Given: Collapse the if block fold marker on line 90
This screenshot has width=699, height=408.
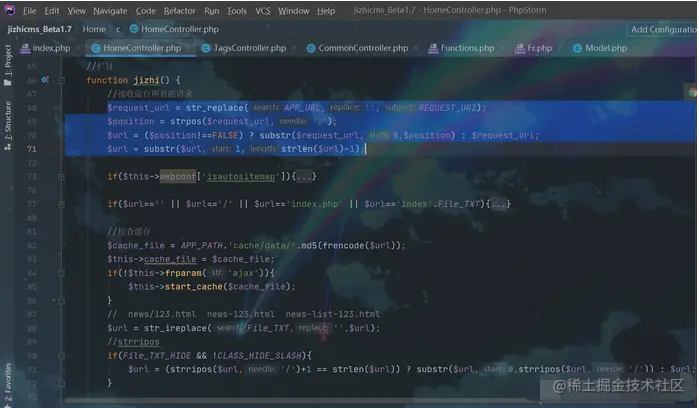Looking at the screenshot, I should (x=62, y=356).
